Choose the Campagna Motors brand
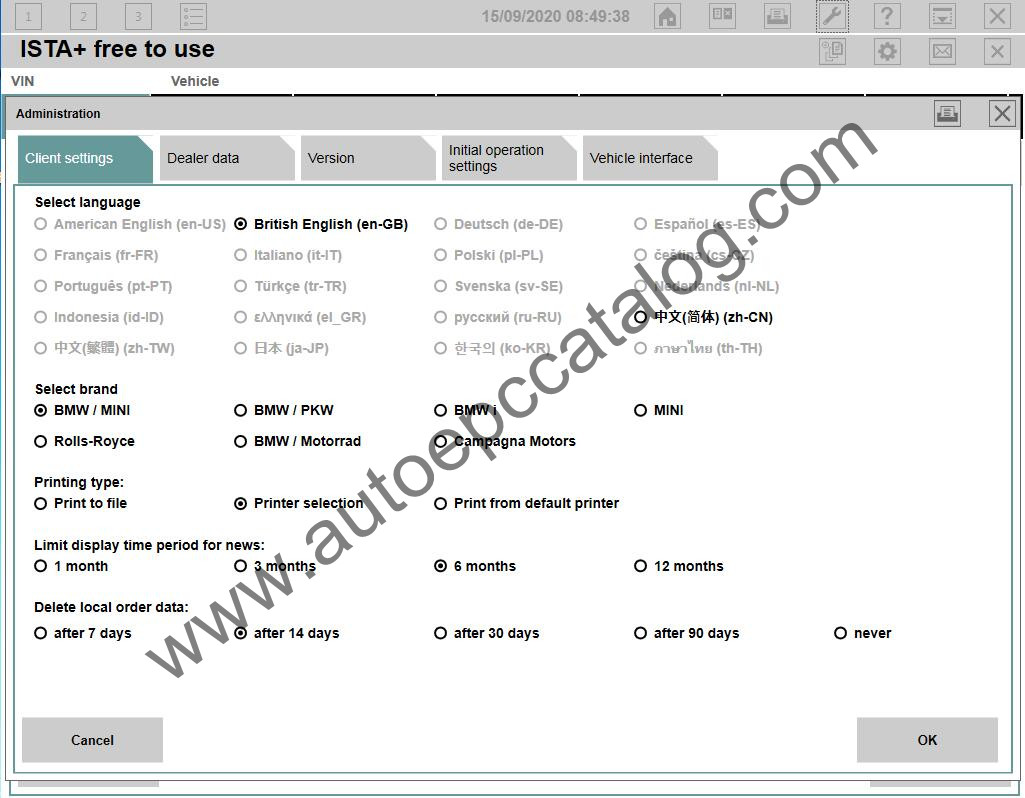 505,441
